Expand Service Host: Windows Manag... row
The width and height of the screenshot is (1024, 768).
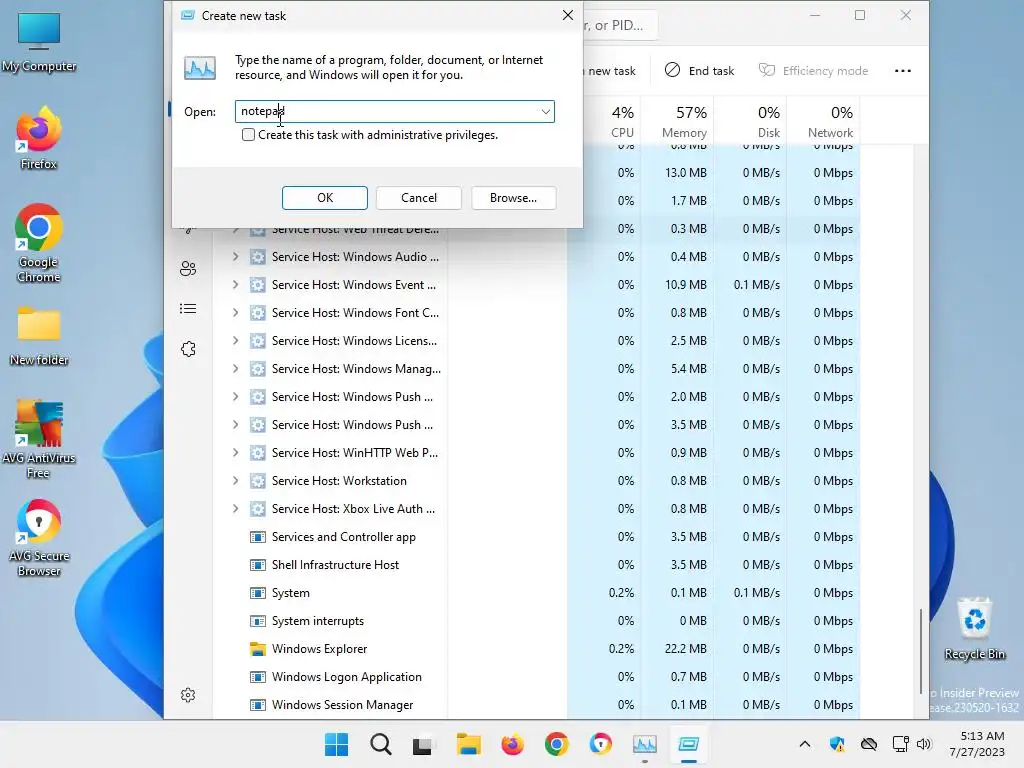[235, 369]
